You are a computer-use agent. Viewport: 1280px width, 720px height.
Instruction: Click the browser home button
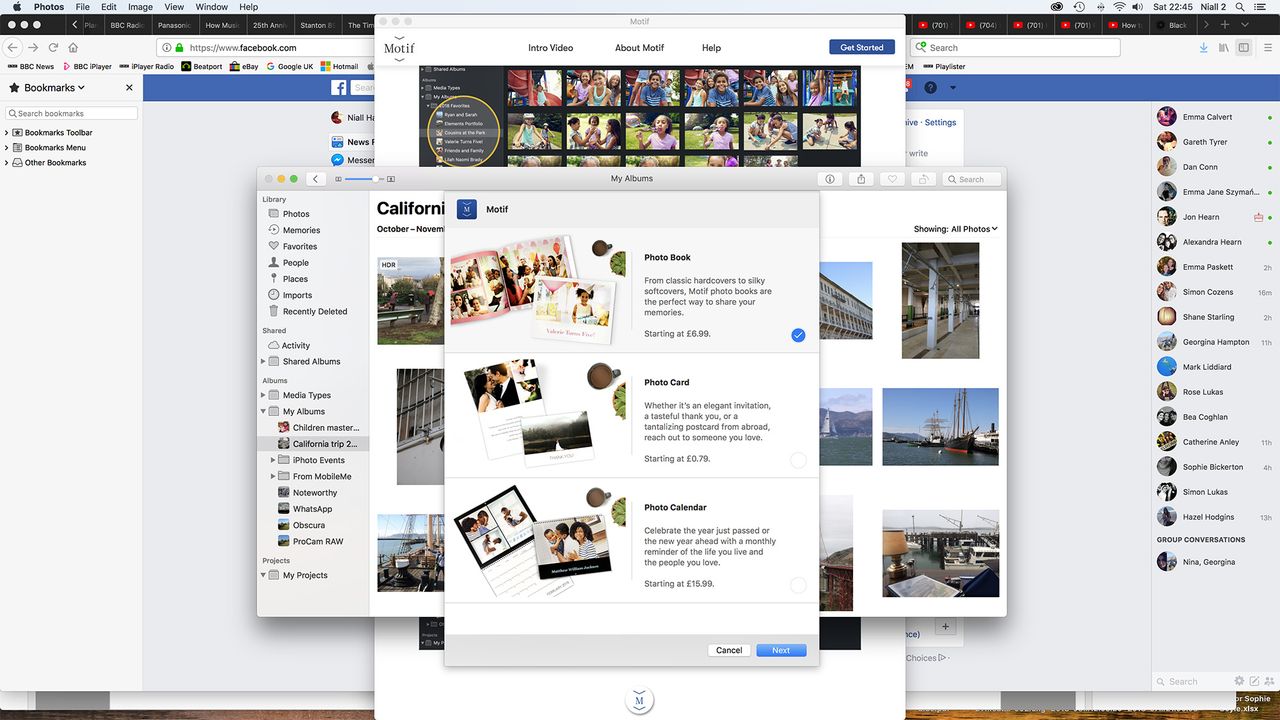tap(74, 47)
